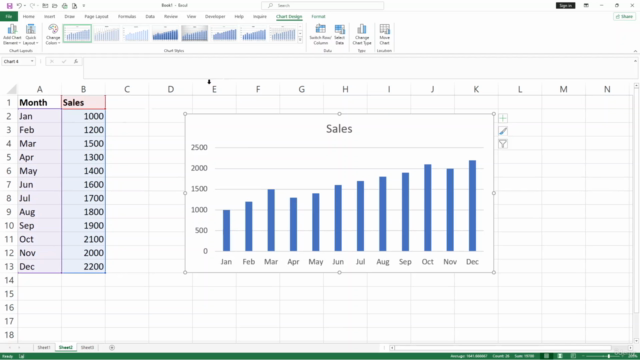Click the Share button
Viewport: 640px width, 360px height.
click(x=624, y=16)
